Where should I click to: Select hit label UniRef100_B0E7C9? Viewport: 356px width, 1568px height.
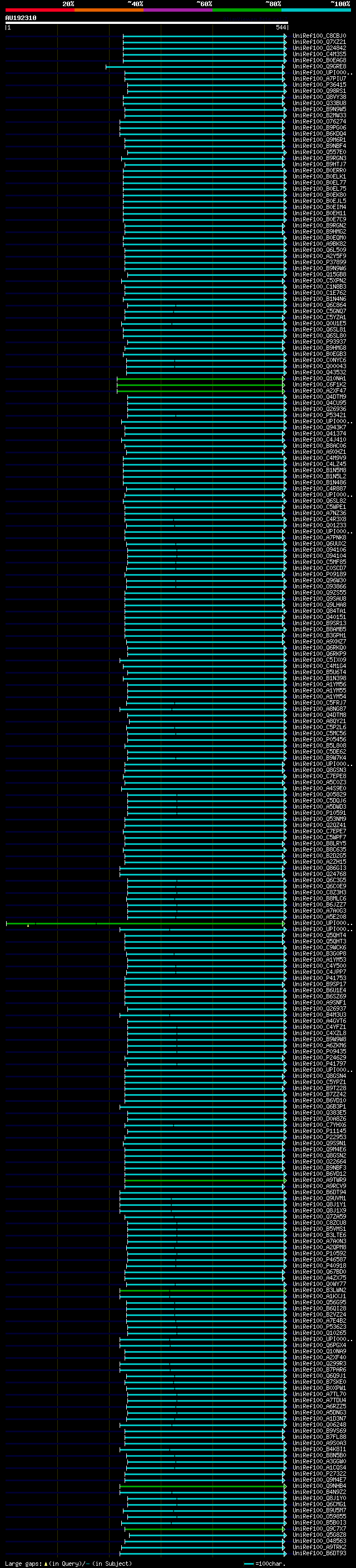point(319,219)
